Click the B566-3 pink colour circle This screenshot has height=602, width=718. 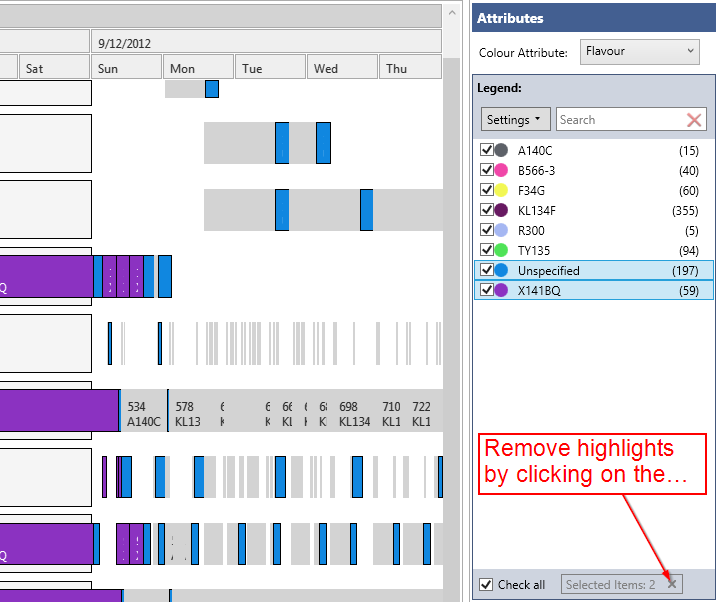[501, 170]
